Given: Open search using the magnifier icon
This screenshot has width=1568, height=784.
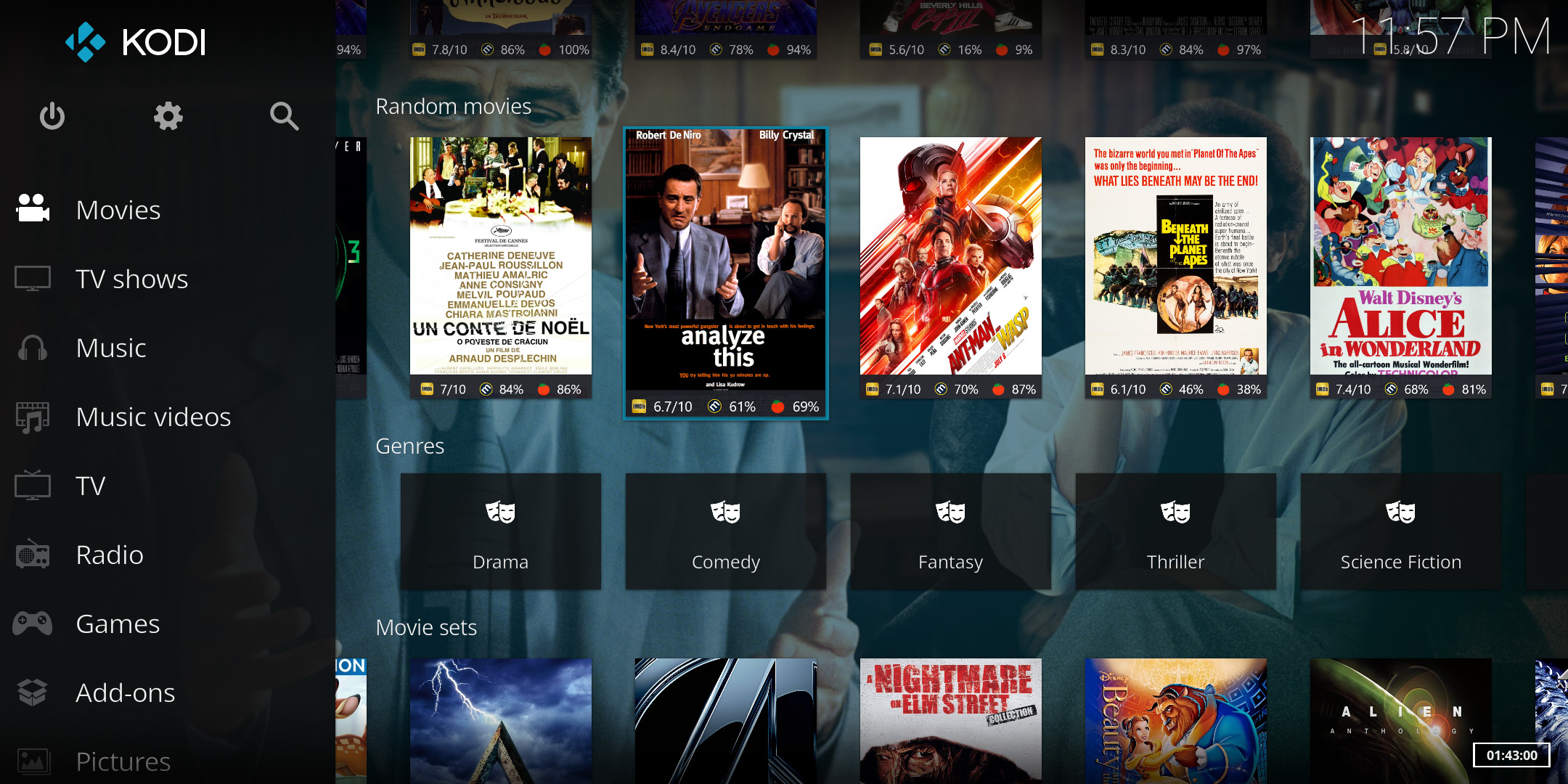Looking at the screenshot, I should (x=284, y=116).
